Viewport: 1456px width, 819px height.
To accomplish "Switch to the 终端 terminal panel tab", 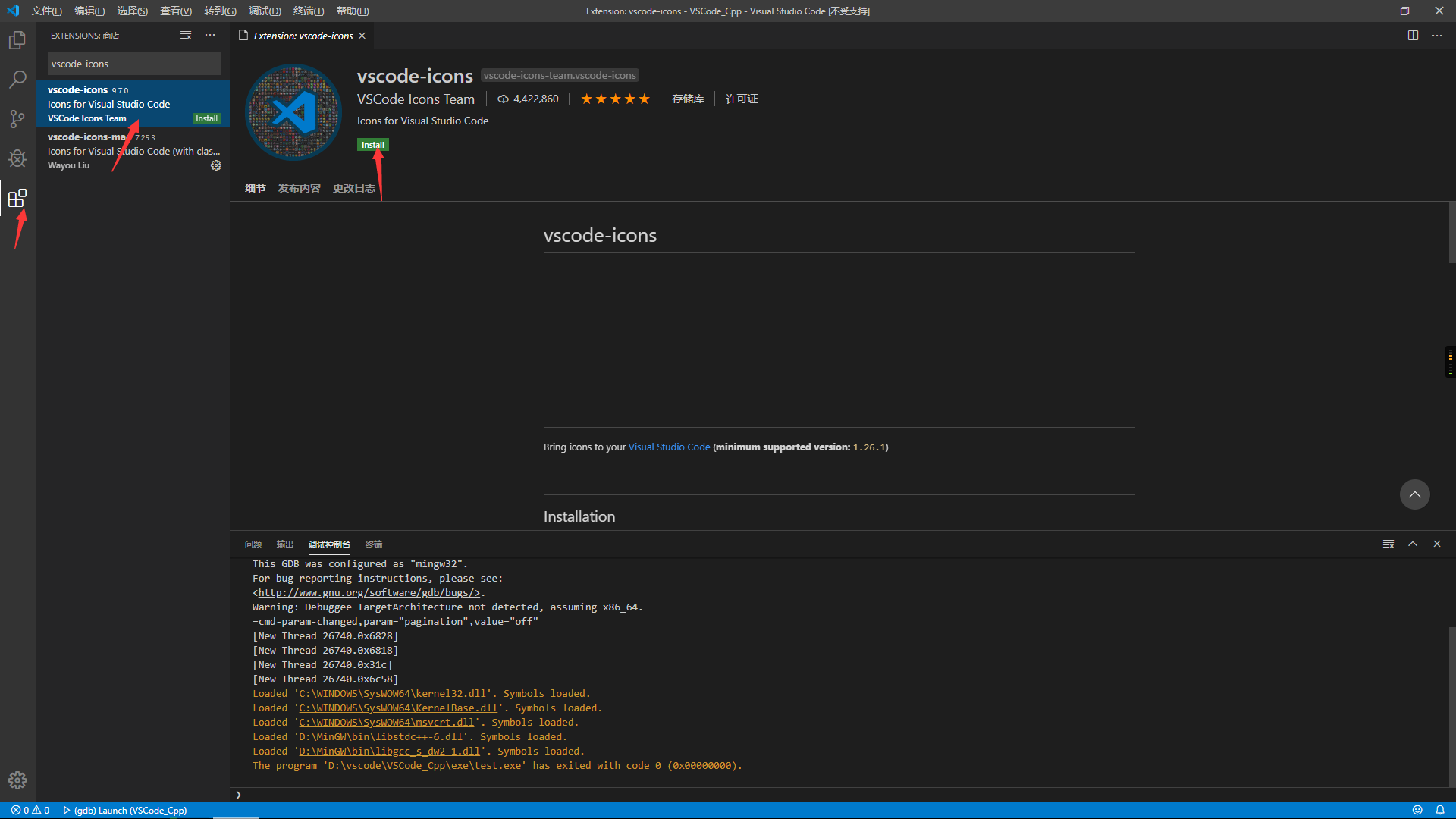I will 374,544.
